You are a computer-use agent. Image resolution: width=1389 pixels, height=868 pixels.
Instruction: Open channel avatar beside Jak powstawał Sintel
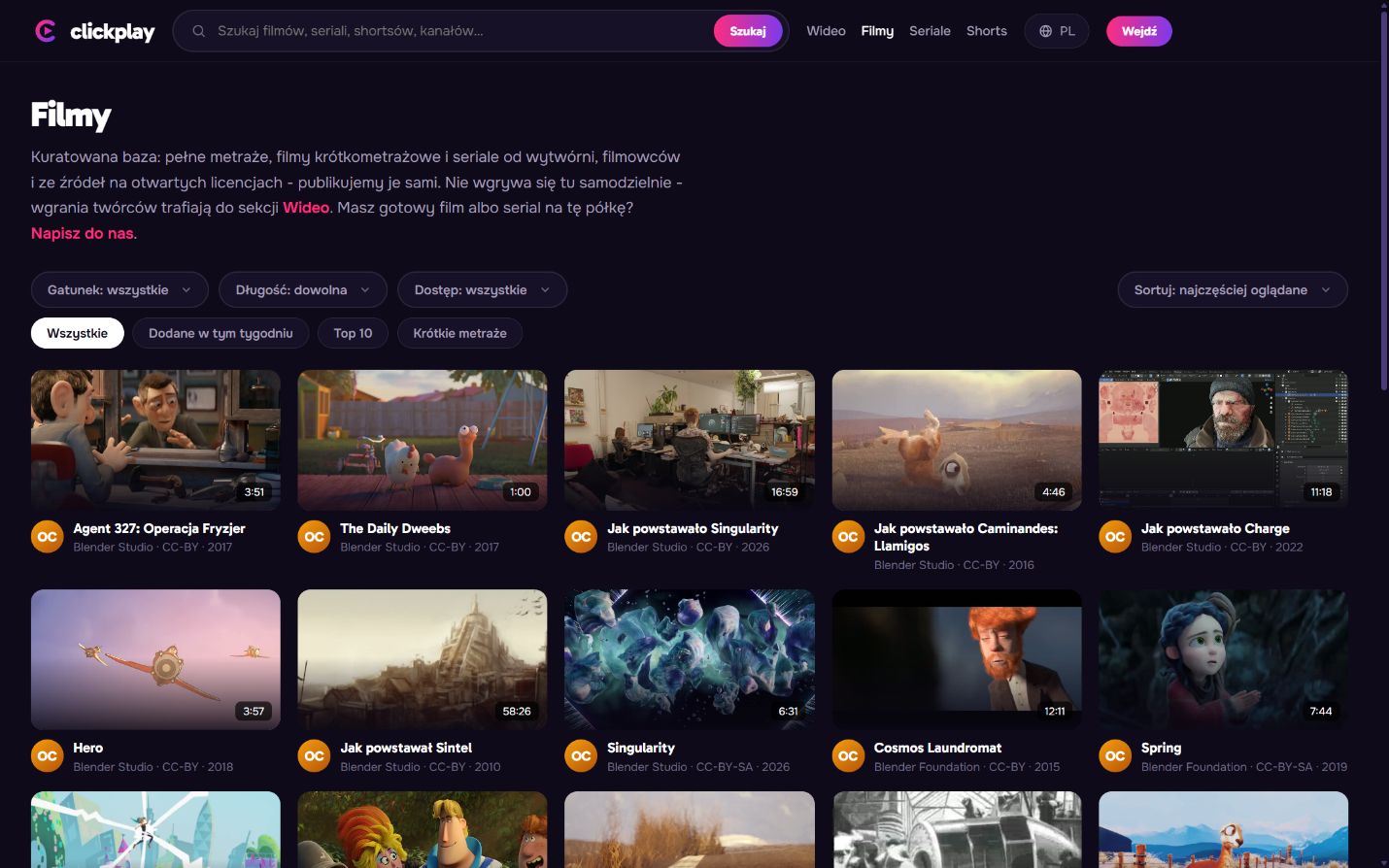pos(314,756)
